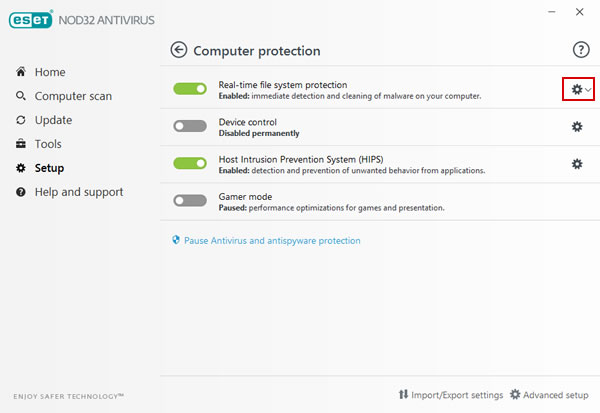Viewport: 600px width, 413px height.
Task: Open the help question mark icon
Action: click(x=581, y=50)
